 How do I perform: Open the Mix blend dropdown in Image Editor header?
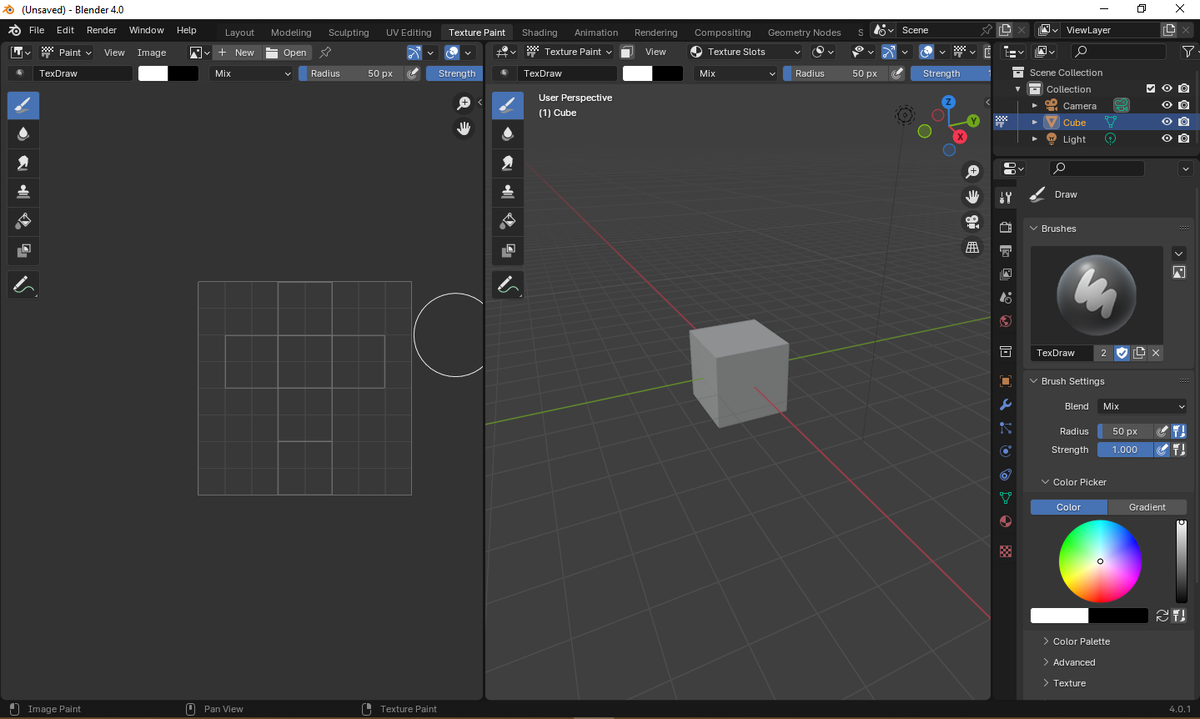(253, 73)
